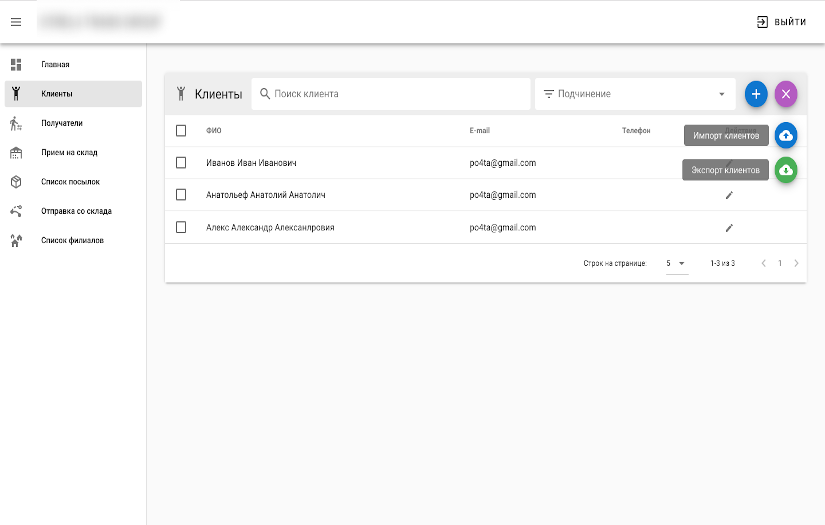Focus the Поиск клиента search field
This screenshot has width=825, height=525.
pos(391,94)
